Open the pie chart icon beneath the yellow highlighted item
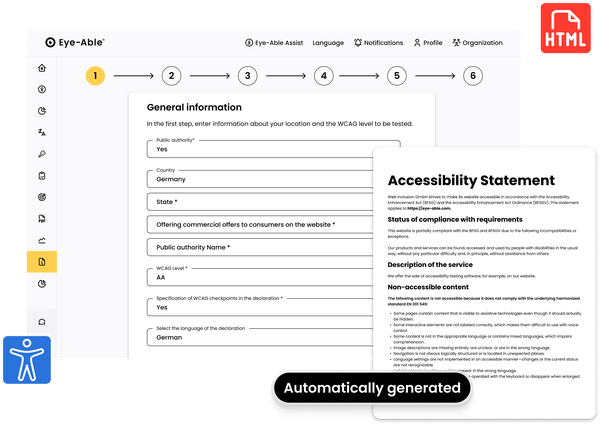 (x=42, y=284)
